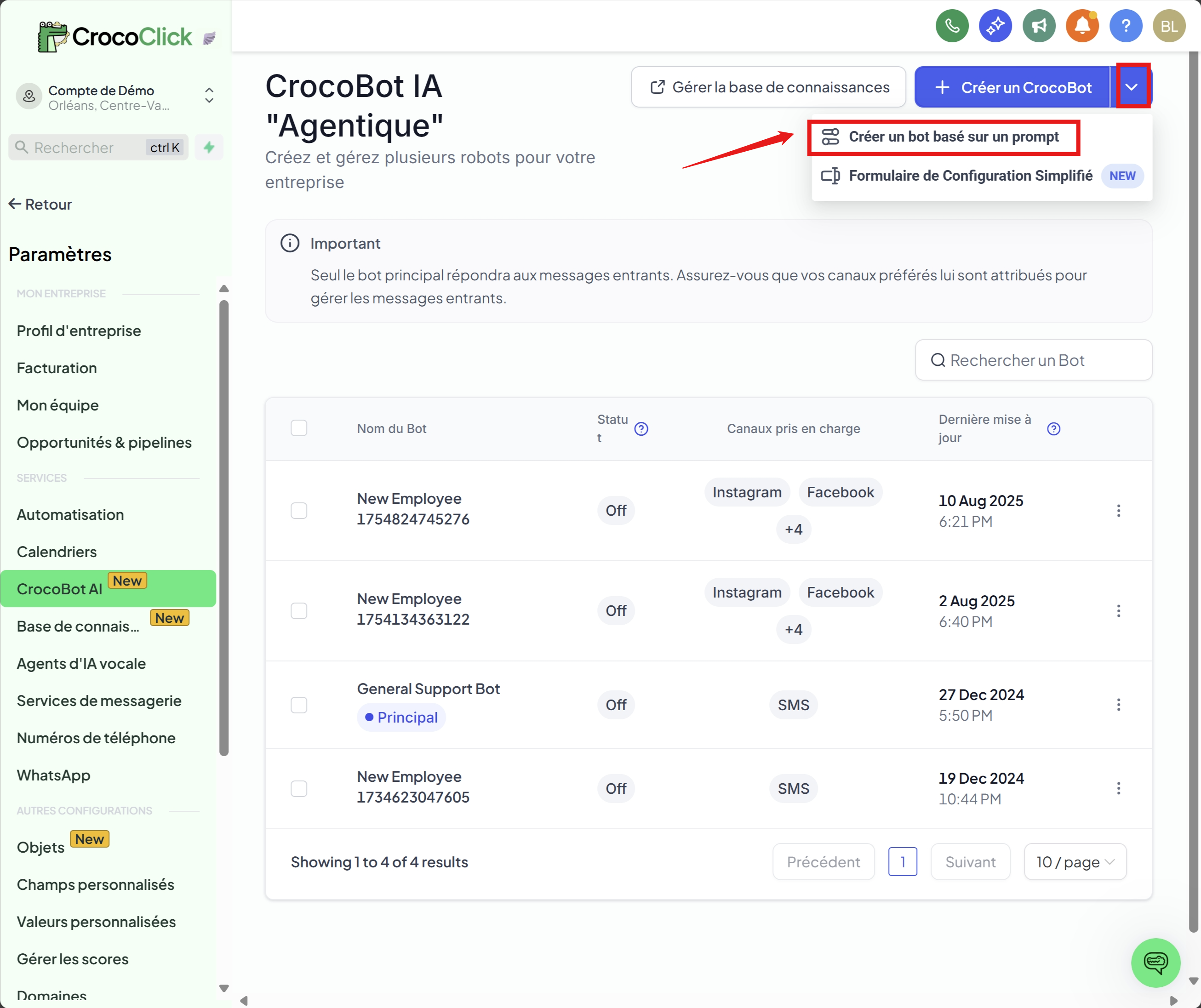Click Gérer la base de connaissances button

(768, 87)
